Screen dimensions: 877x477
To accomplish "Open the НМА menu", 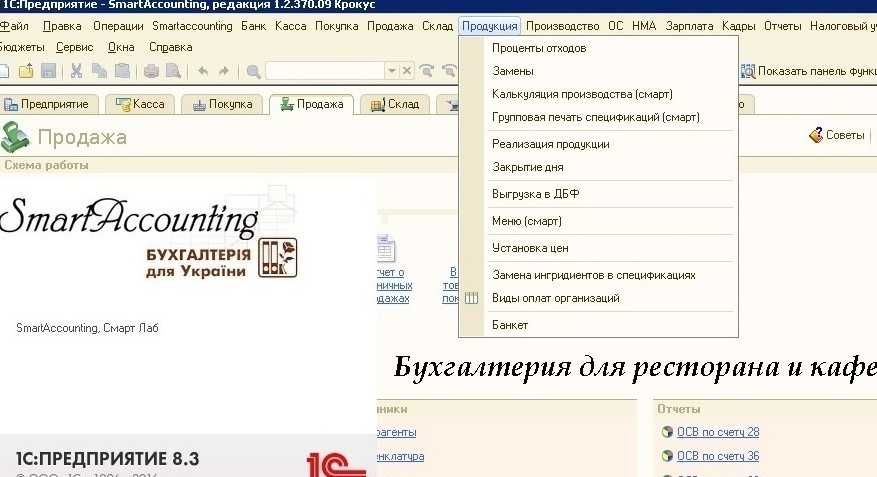I will [644, 26].
